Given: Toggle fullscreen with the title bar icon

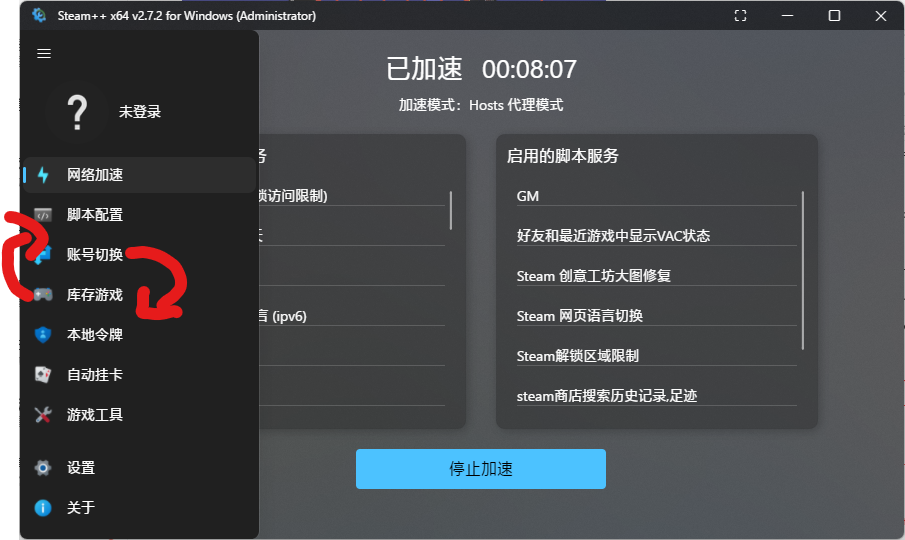Looking at the screenshot, I should click(x=741, y=16).
